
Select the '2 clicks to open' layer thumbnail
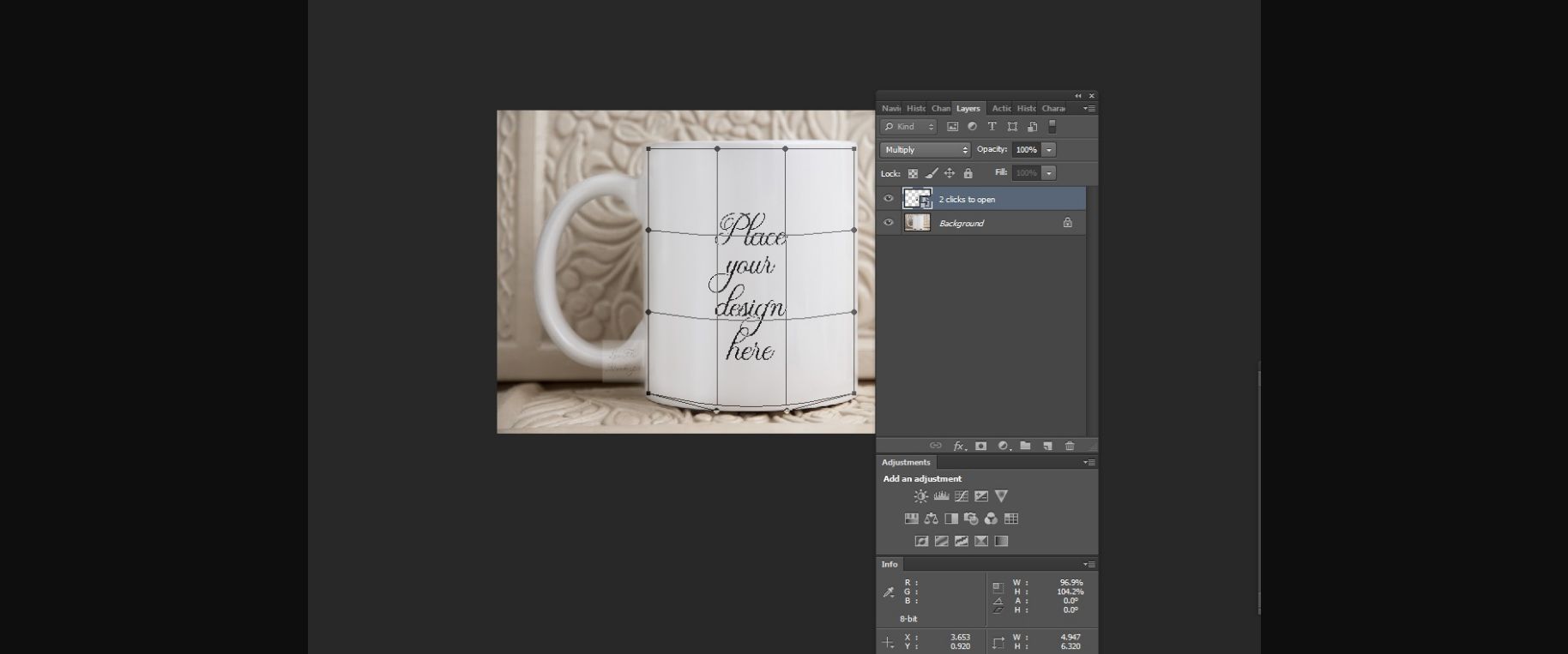click(917, 199)
